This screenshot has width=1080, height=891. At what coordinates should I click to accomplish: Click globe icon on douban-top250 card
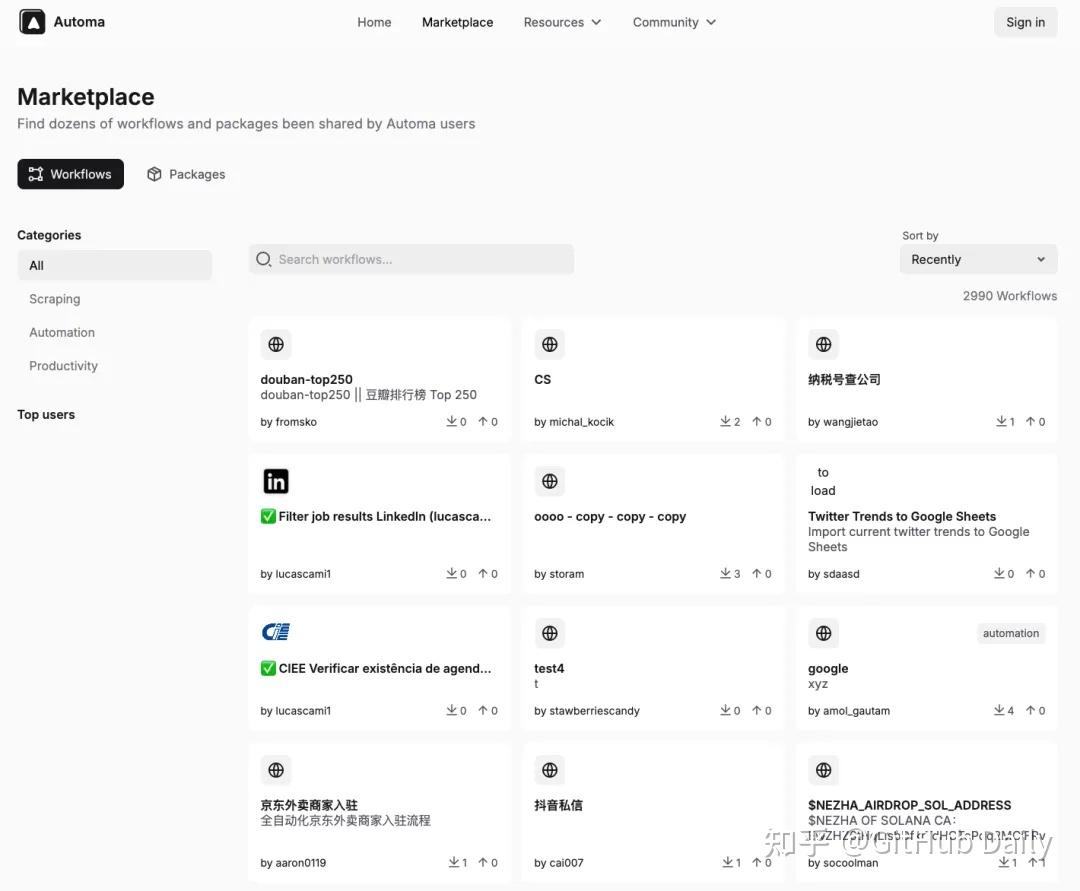[x=276, y=344]
